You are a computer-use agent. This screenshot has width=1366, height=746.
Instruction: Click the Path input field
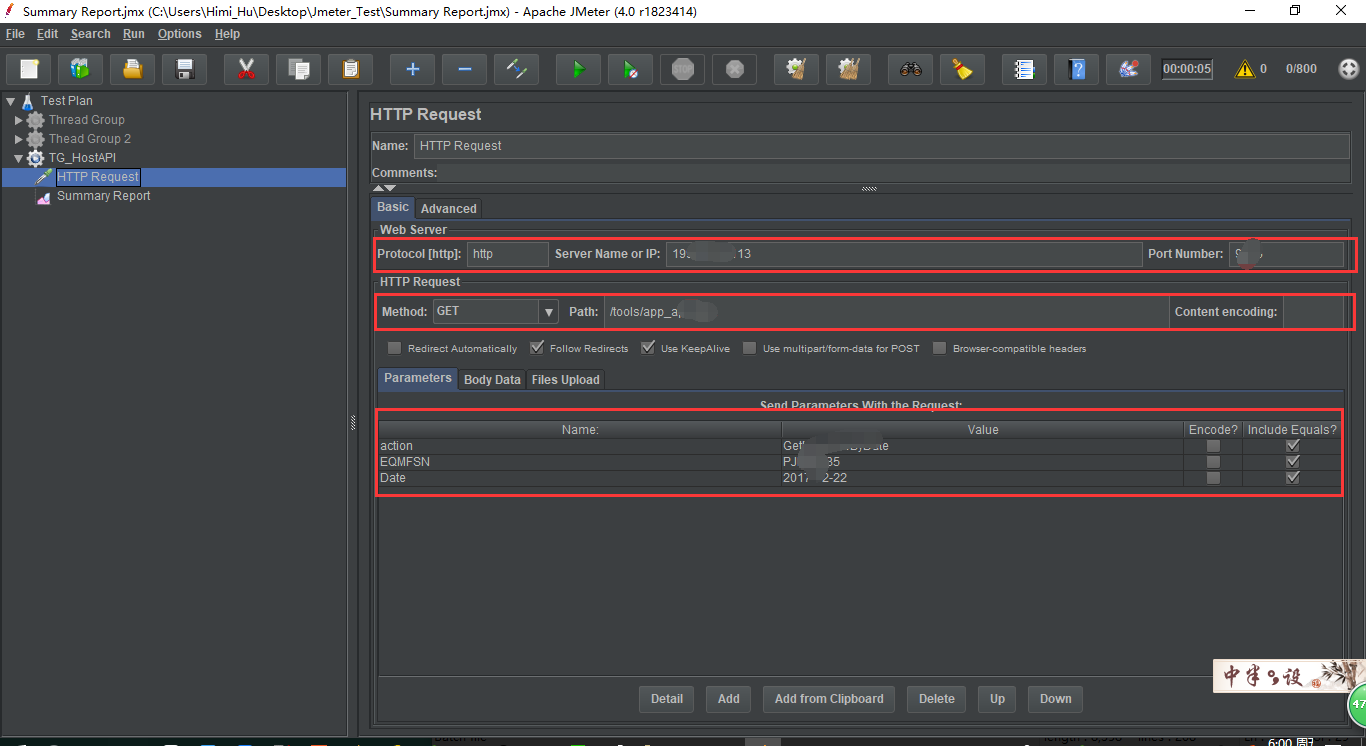[886, 312]
